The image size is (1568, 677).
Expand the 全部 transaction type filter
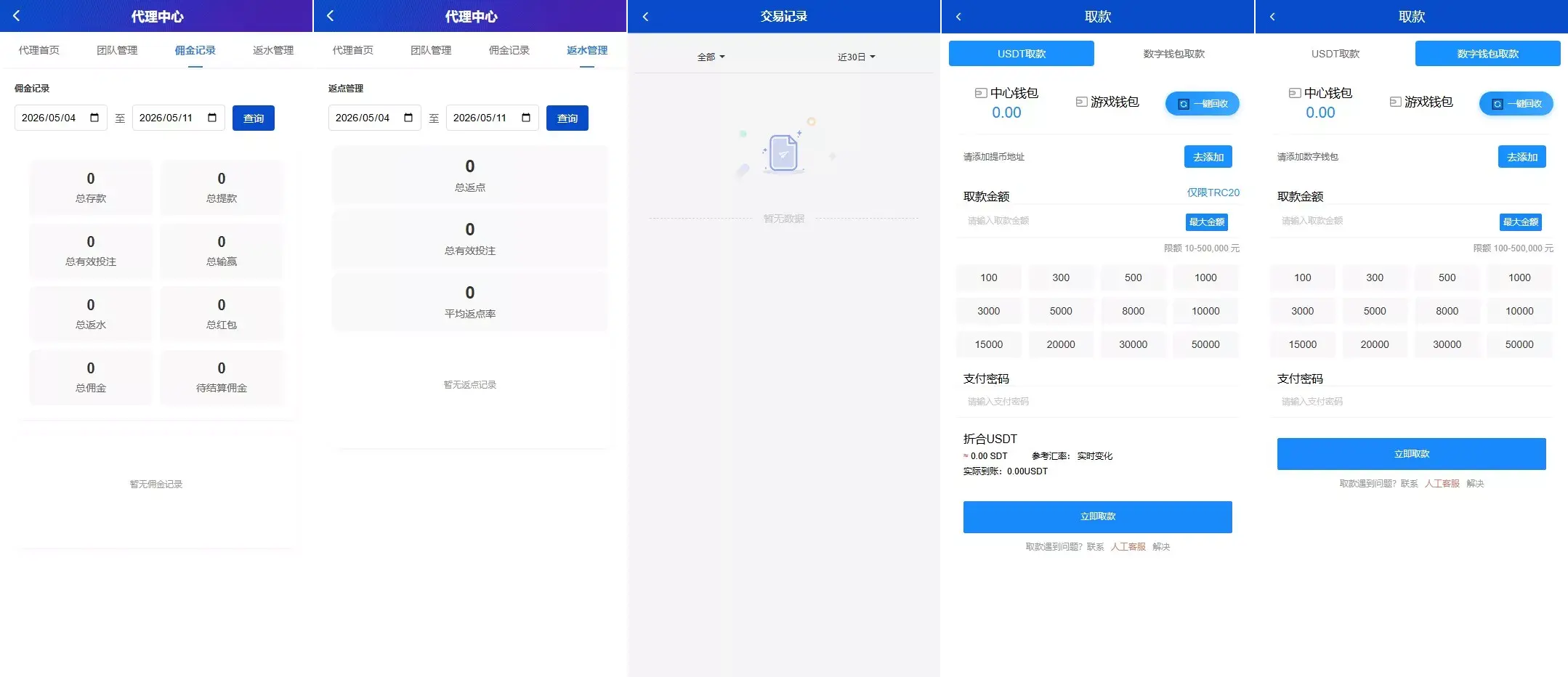point(711,57)
